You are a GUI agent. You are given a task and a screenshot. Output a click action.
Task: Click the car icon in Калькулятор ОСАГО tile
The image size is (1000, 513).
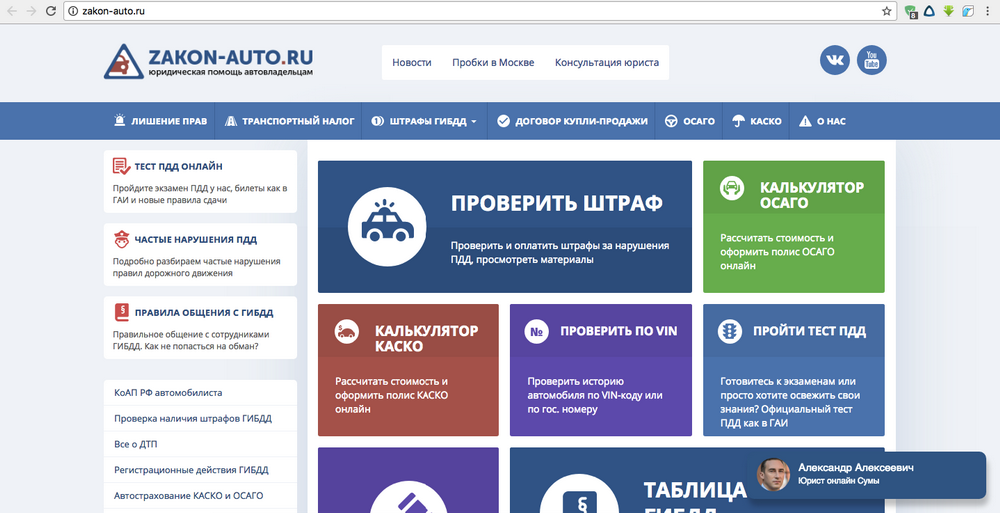click(732, 188)
